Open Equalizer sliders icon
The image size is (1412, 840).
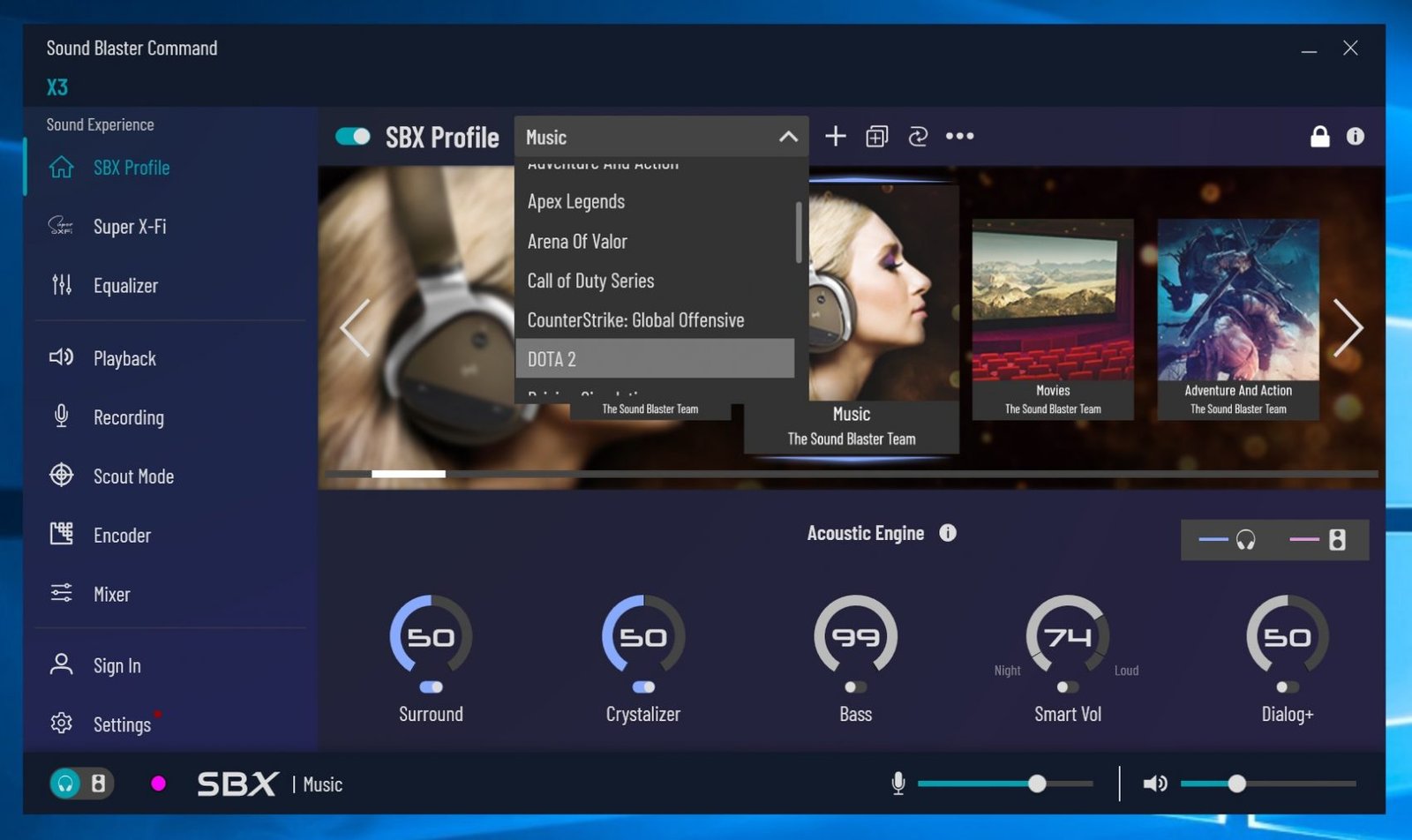61,285
